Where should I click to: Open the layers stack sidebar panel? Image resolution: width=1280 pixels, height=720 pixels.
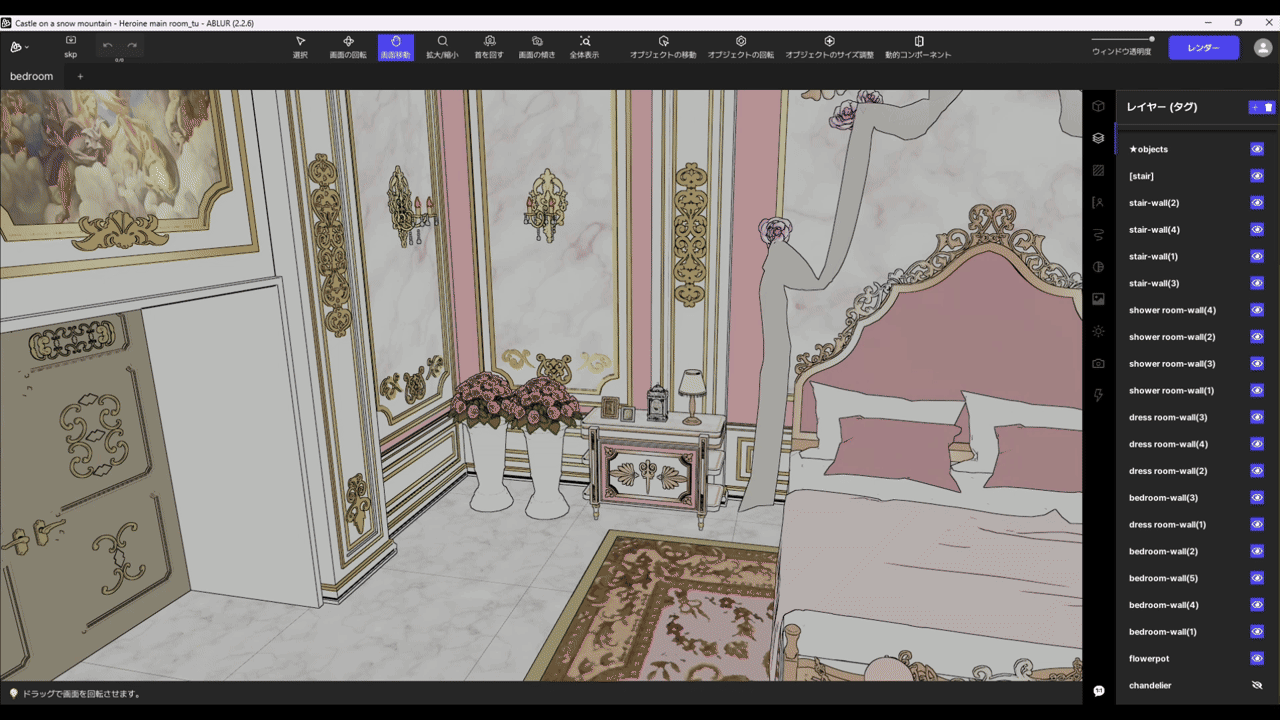point(1098,138)
